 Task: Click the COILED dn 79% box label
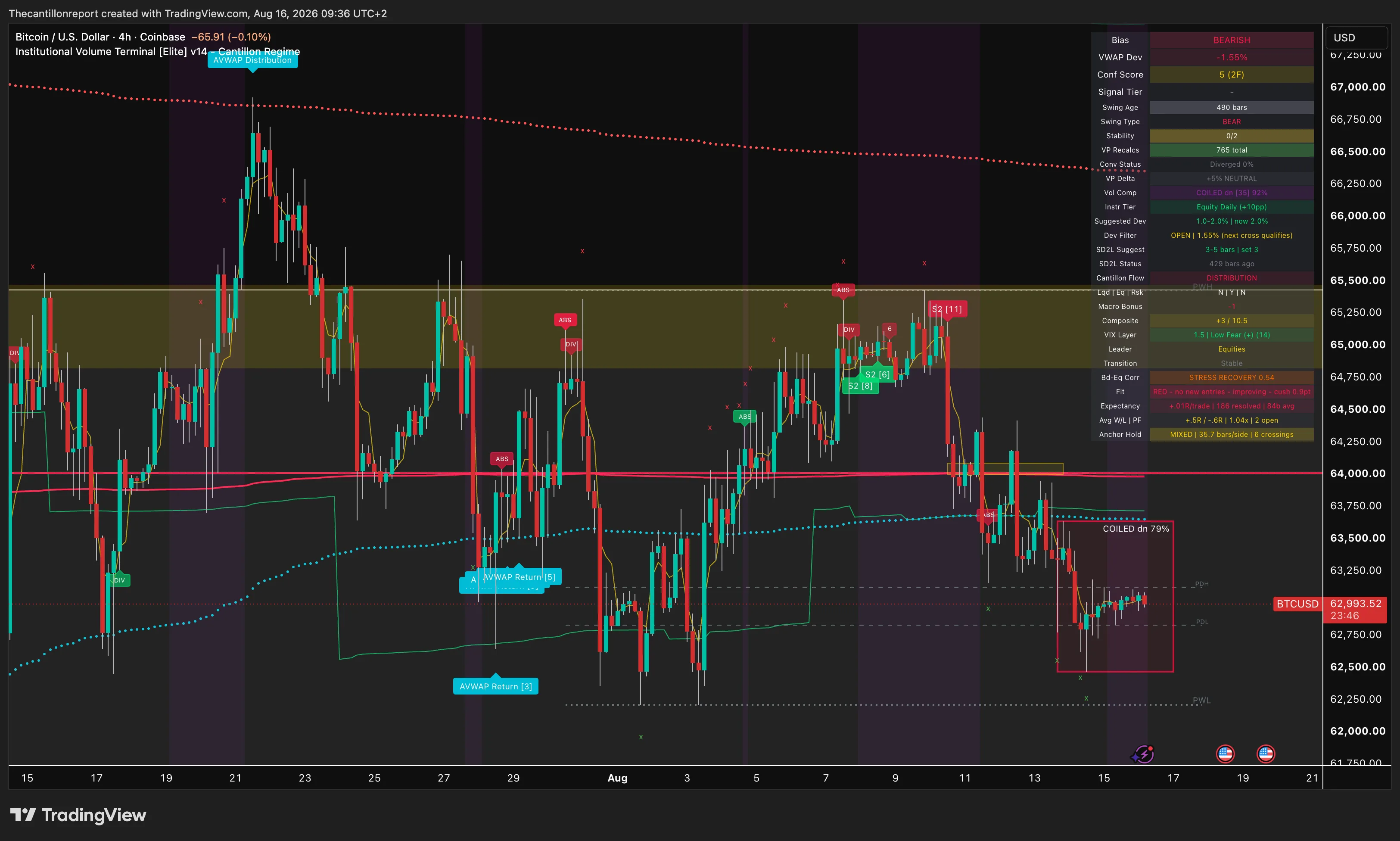[x=1136, y=529]
